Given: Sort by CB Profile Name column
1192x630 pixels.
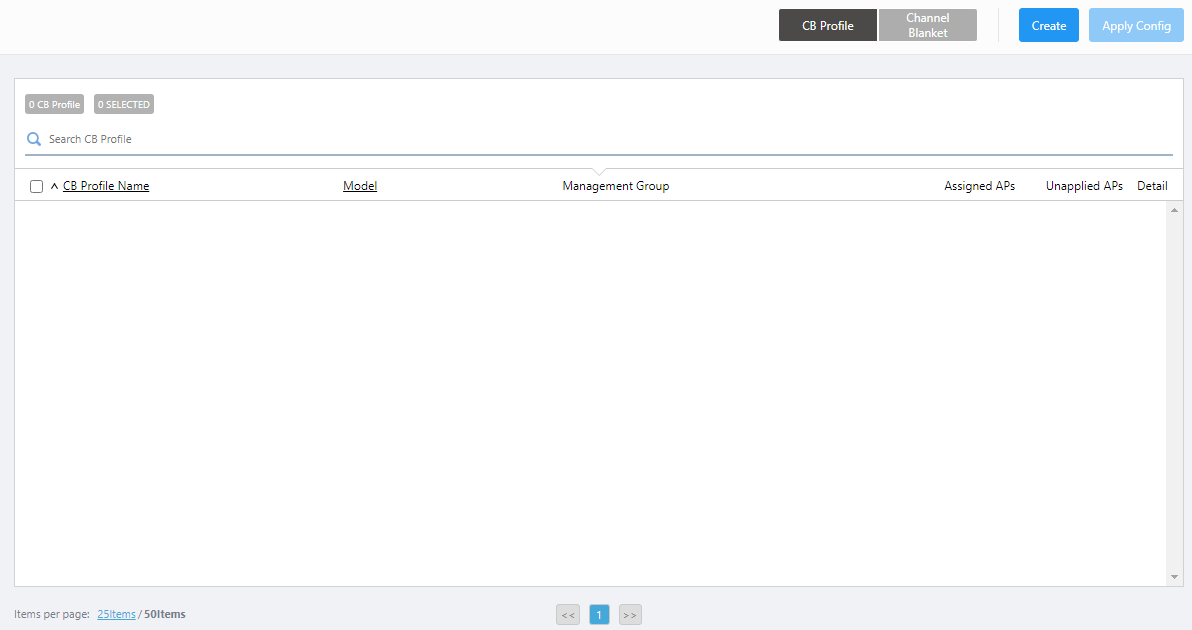Looking at the screenshot, I should 106,186.
